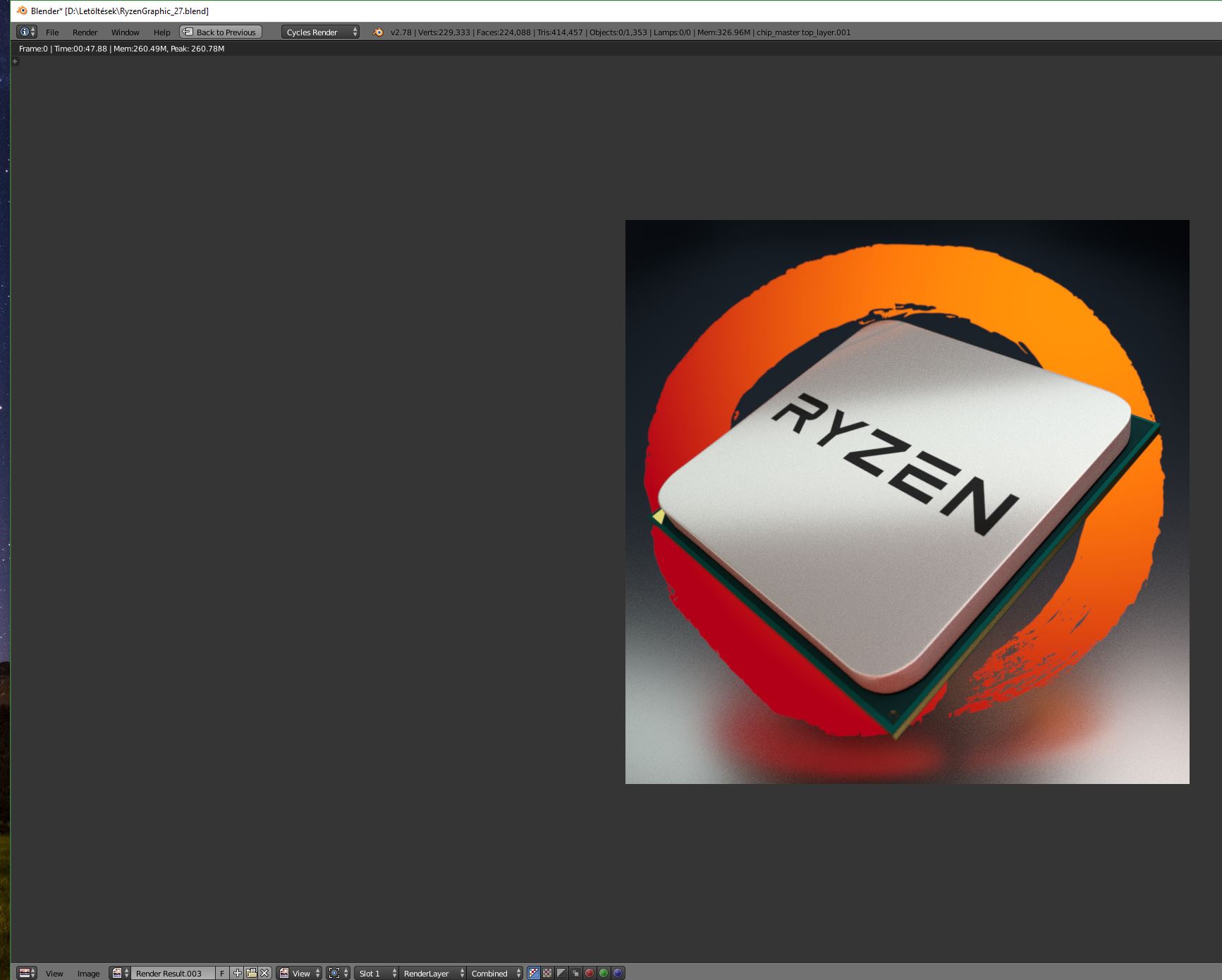This screenshot has height=980, width=1222.
Task: Browse images with the image datablock icon
Action: tap(121, 973)
